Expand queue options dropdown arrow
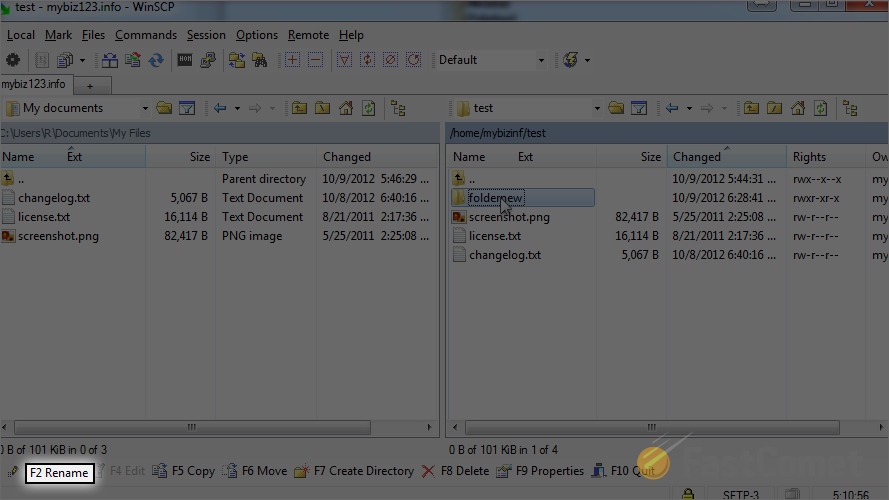889x500 pixels. click(587, 60)
